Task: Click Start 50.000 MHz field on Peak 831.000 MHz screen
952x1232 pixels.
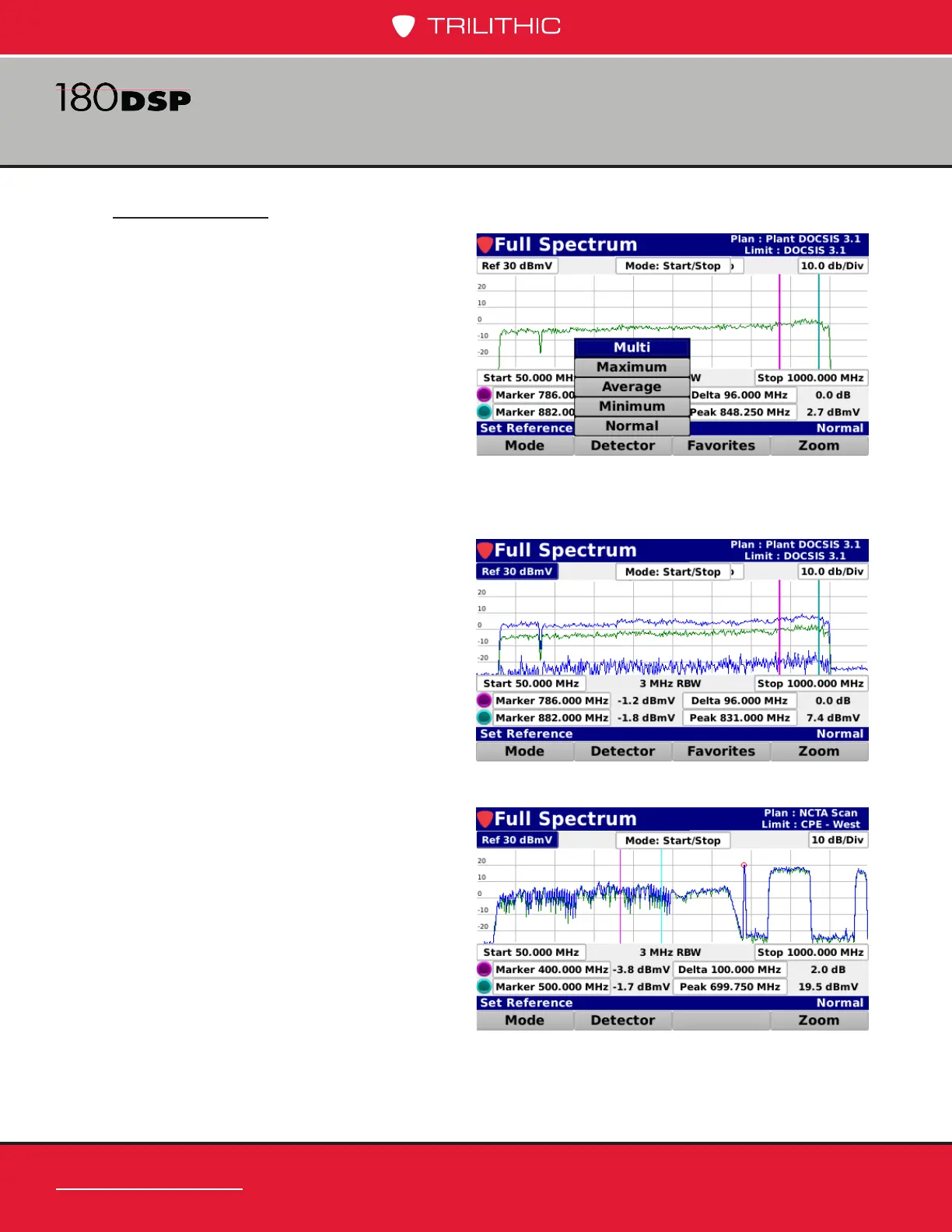Action: pos(531,684)
